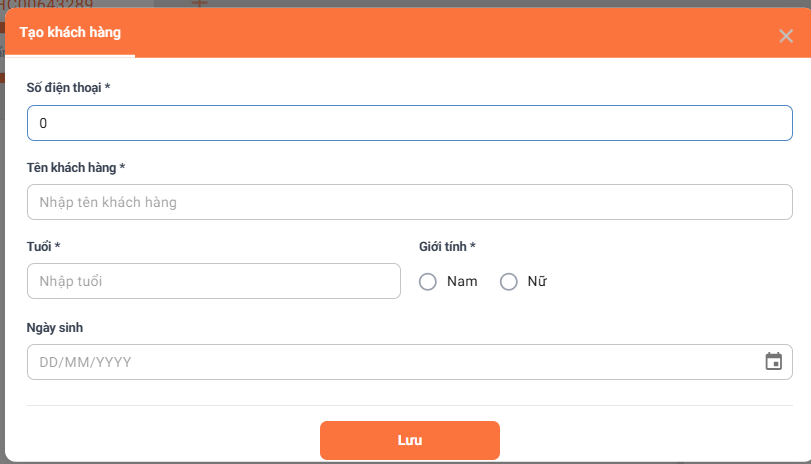Click empty orange header bar area
This screenshot has width=811, height=464.
coord(450,33)
